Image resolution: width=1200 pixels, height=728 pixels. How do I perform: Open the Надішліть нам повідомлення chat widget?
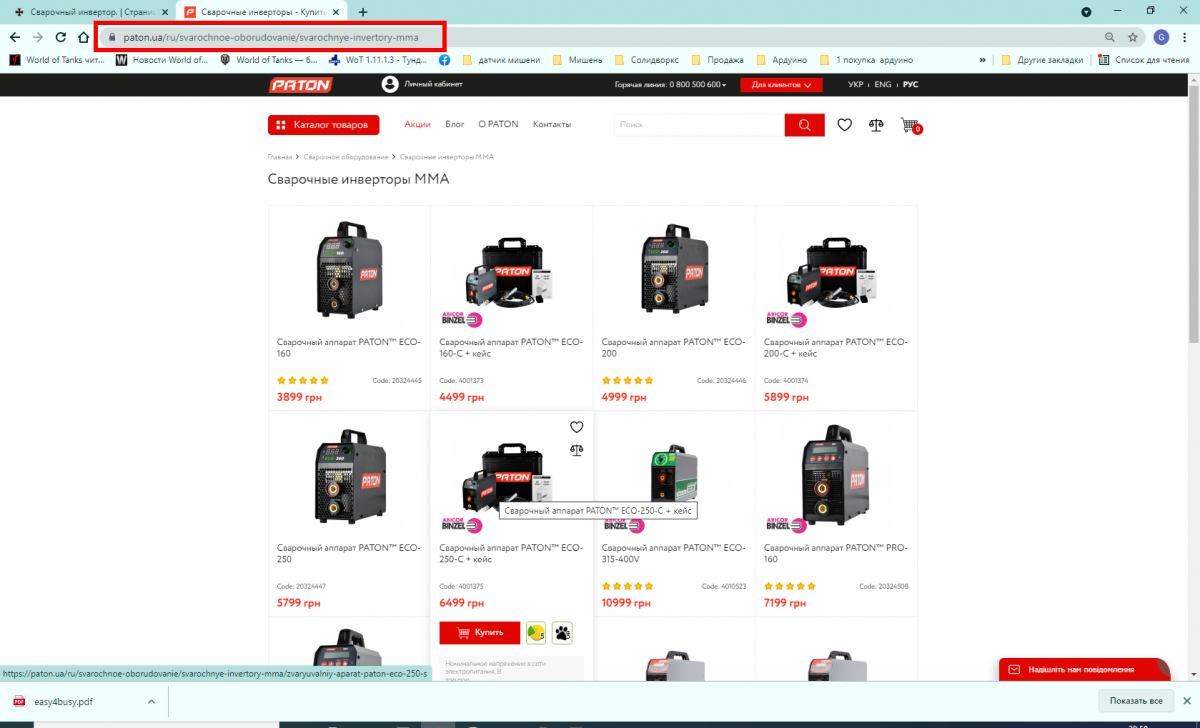(1084, 669)
